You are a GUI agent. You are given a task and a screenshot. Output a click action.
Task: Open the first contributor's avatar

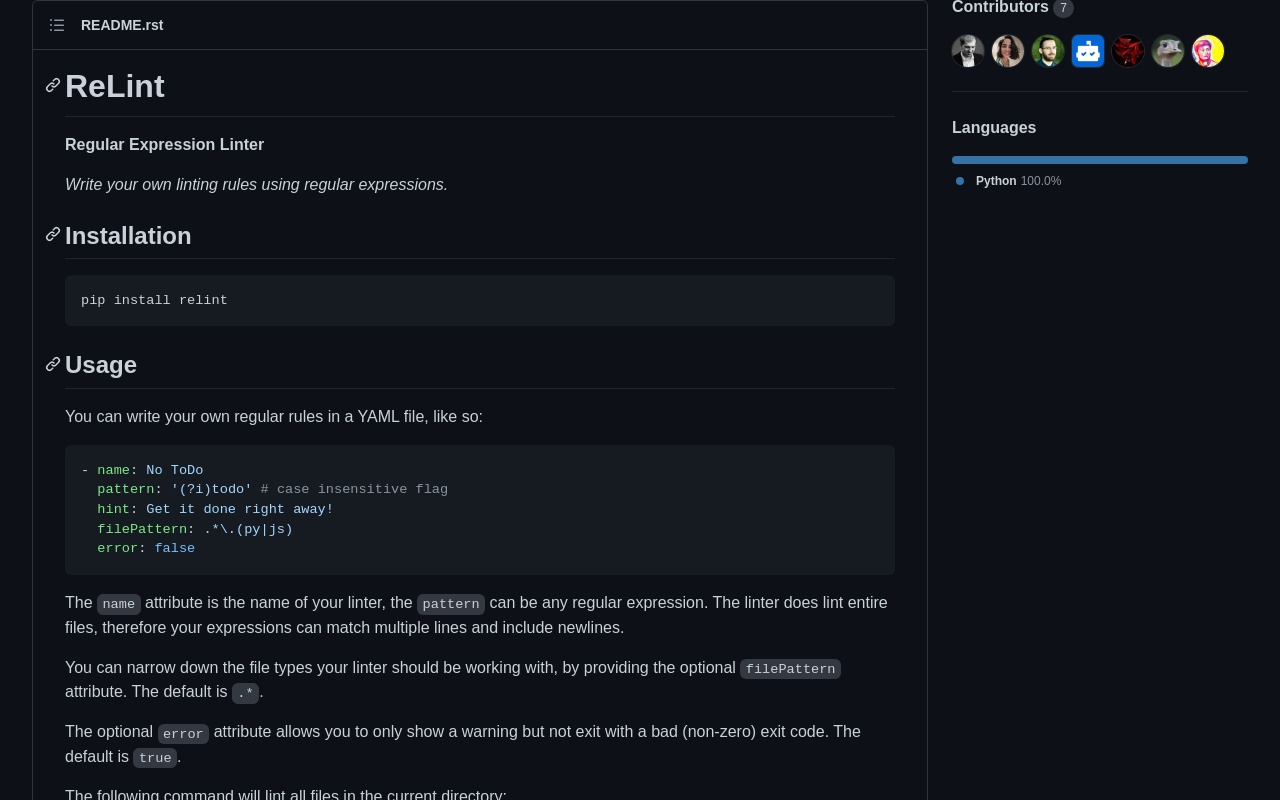pyautogui.click(x=968, y=51)
